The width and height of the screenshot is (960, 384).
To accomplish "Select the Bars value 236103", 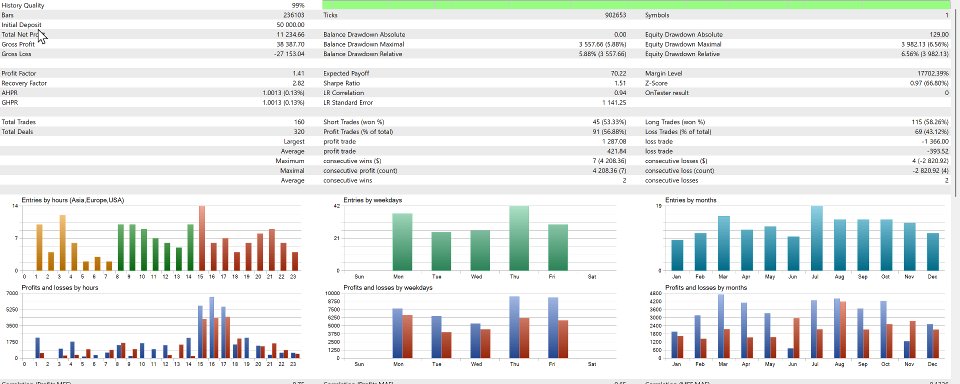I will coord(294,15).
